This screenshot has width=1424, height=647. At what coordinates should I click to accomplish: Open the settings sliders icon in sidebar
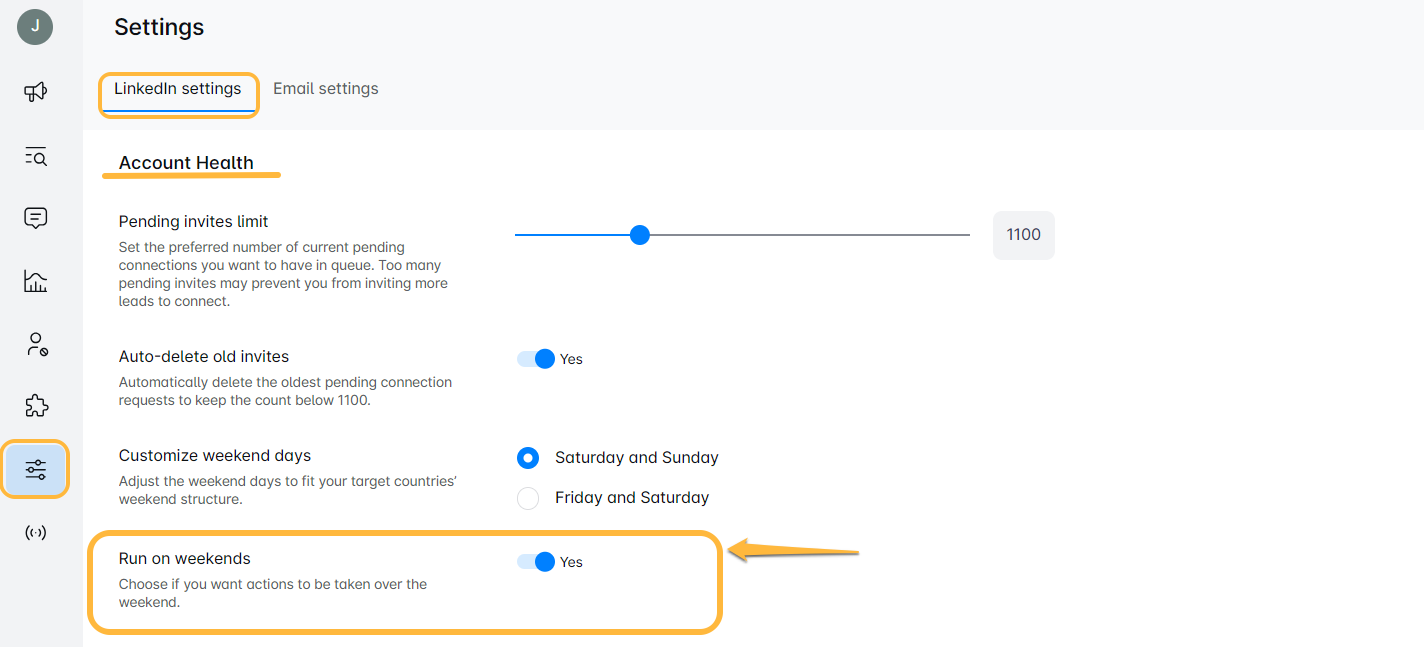pos(35,469)
